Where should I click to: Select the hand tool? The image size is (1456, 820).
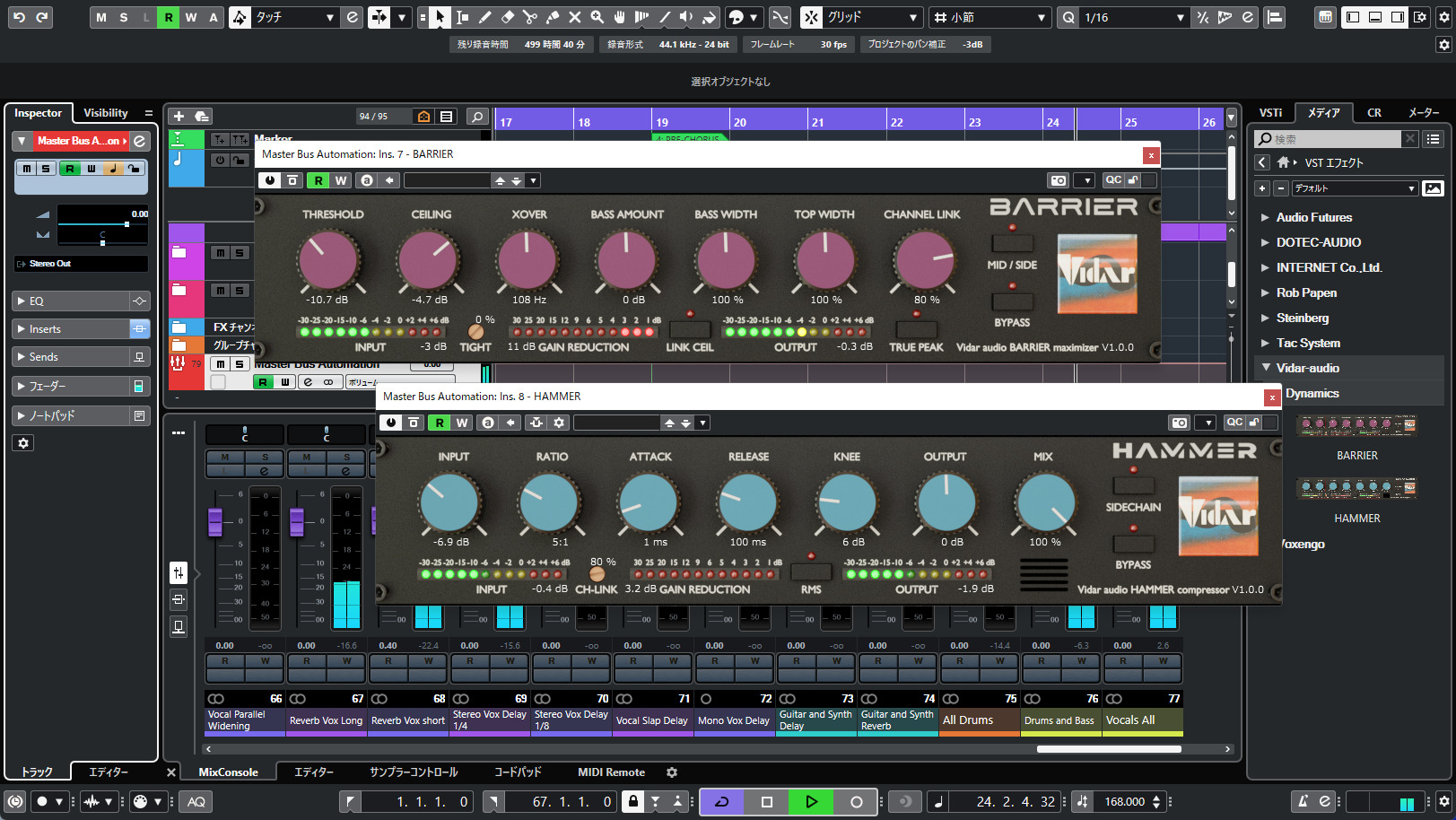pyautogui.click(x=619, y=17)
